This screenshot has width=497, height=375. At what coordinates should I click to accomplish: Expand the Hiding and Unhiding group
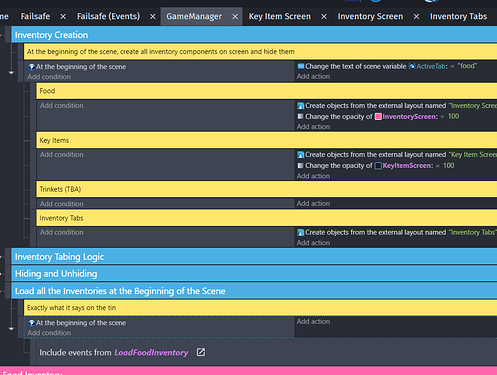(2, 274)
